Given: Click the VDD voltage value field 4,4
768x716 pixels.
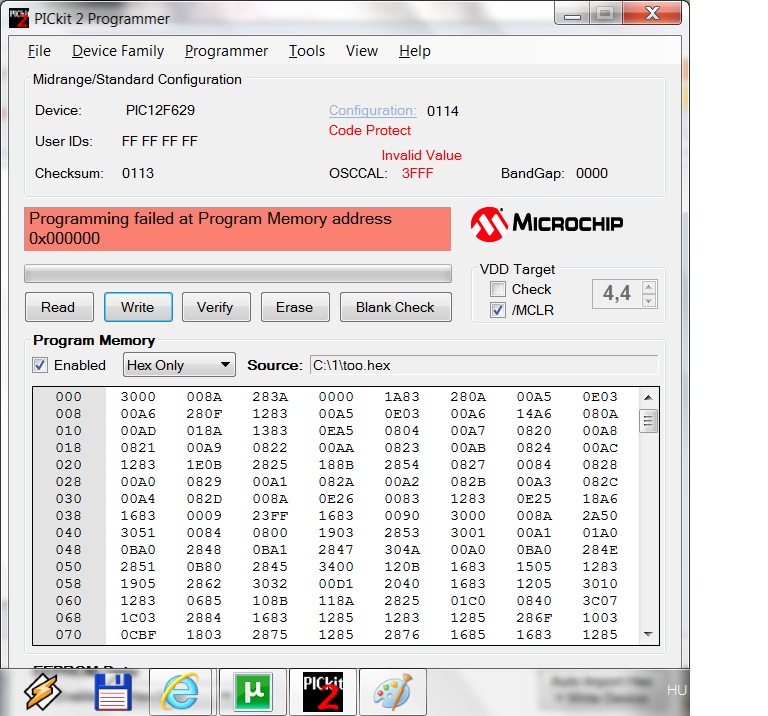Looking at the screenshot, I should (x=617, y=293).
